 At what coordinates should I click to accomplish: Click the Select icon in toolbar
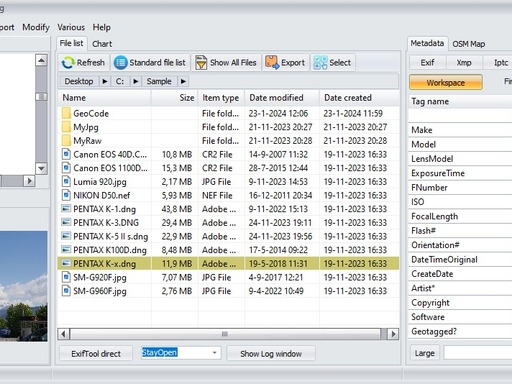[x=320, y=62]
